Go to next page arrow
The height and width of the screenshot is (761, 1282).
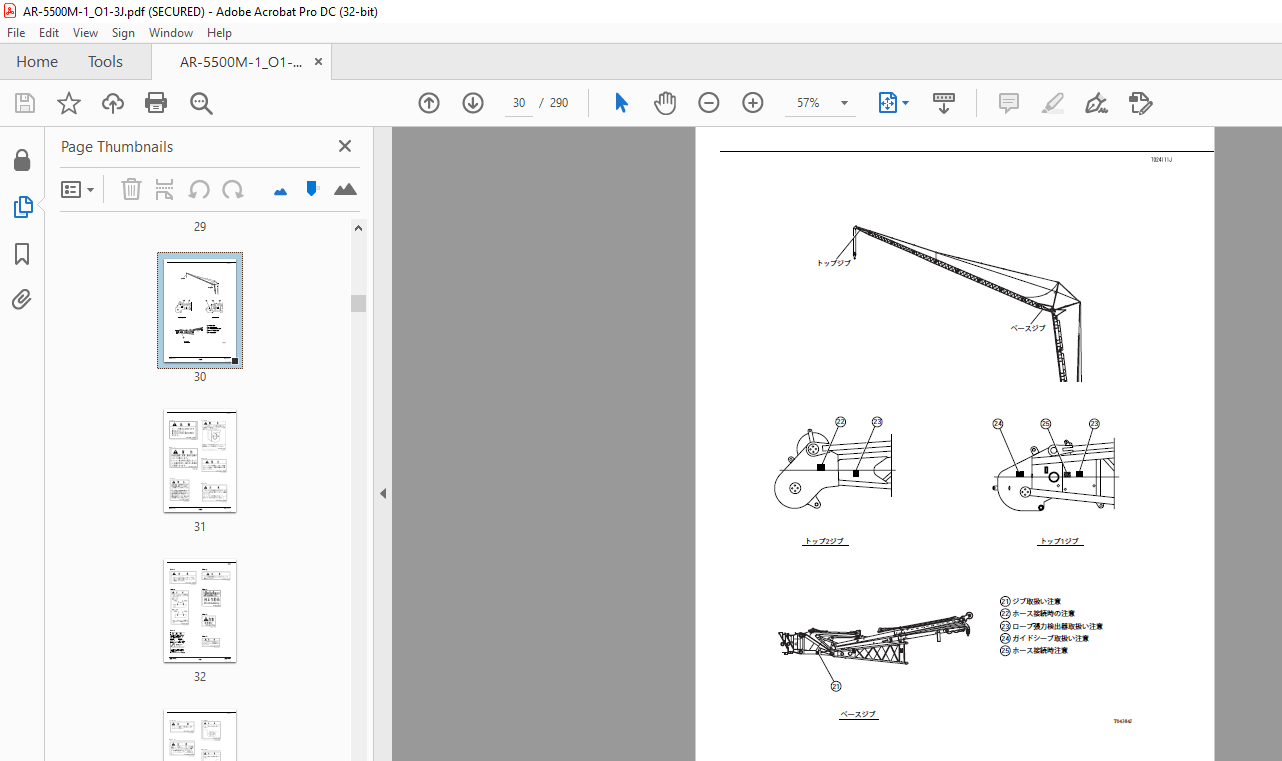click(473, 103)
